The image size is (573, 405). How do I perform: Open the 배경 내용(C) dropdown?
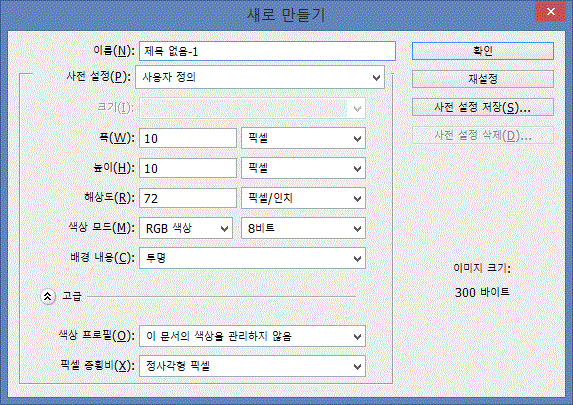point(253,258)
